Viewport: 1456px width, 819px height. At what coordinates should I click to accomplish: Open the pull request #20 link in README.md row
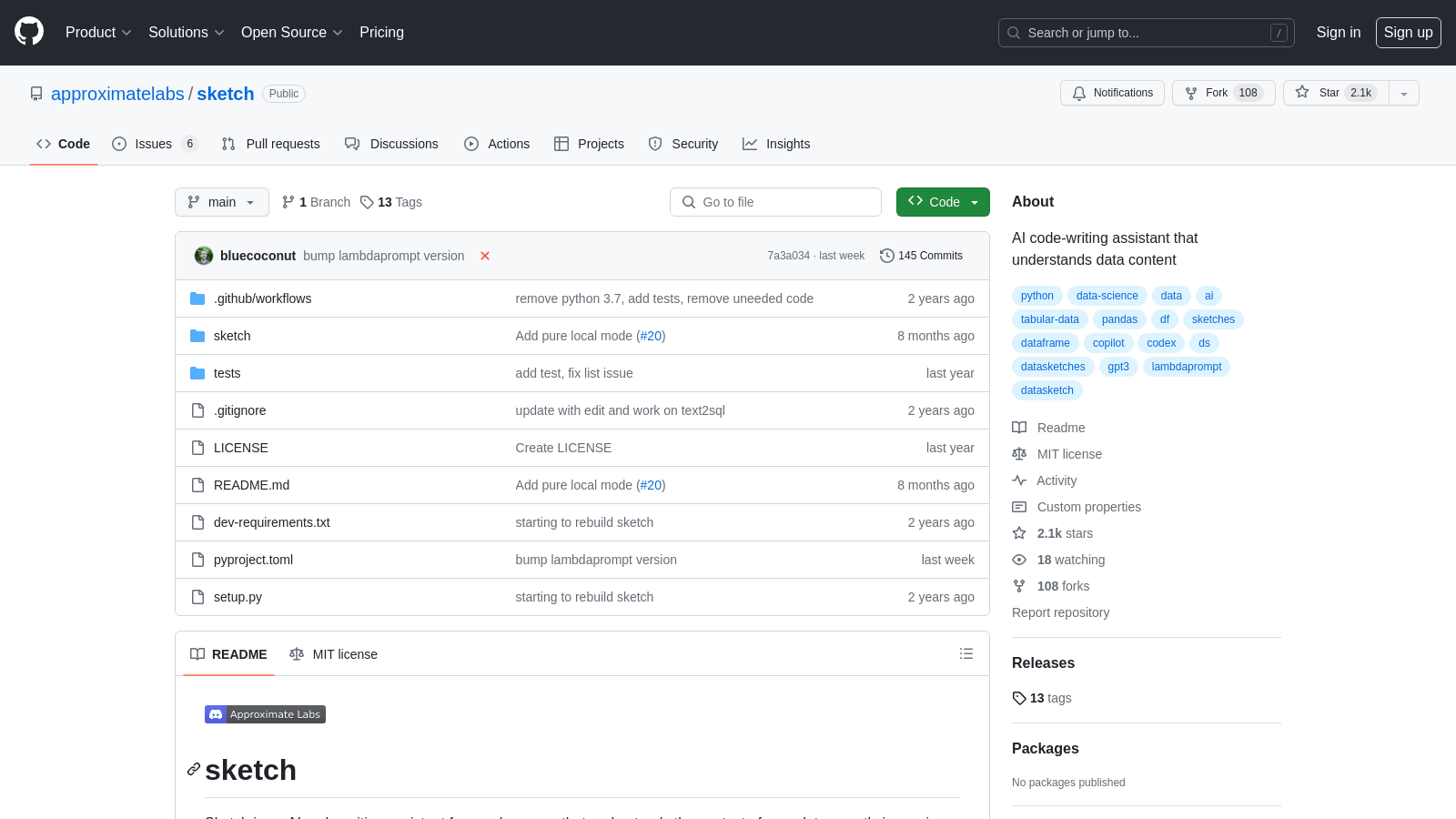pyautogui.click(x=651, y=485)
